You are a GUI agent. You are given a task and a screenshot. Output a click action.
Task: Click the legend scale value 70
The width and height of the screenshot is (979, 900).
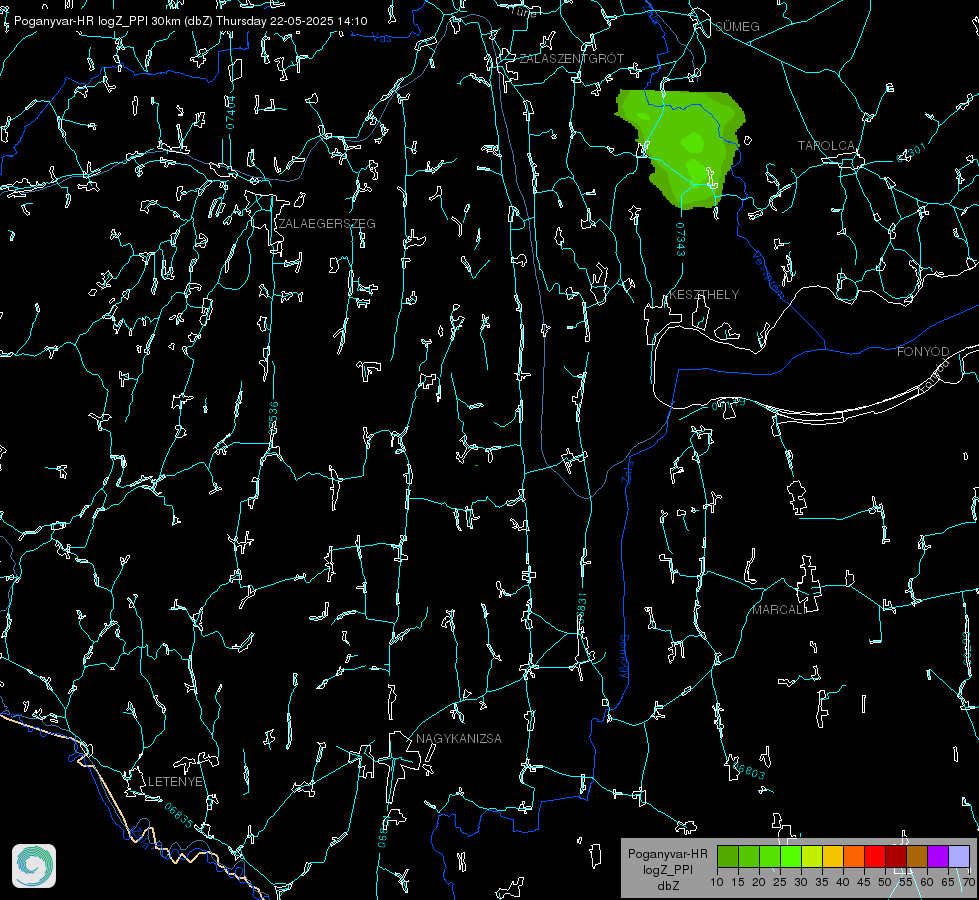pyautogui.click(x=968, y=882)
